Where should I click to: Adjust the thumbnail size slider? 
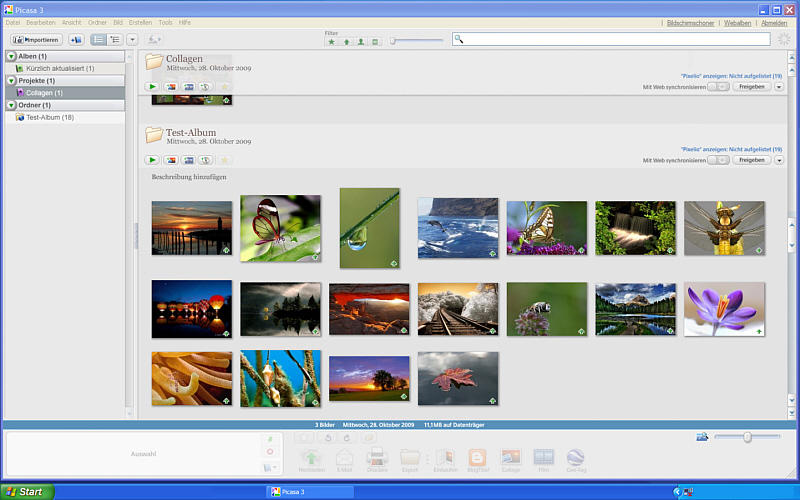[x=747, y=437]
